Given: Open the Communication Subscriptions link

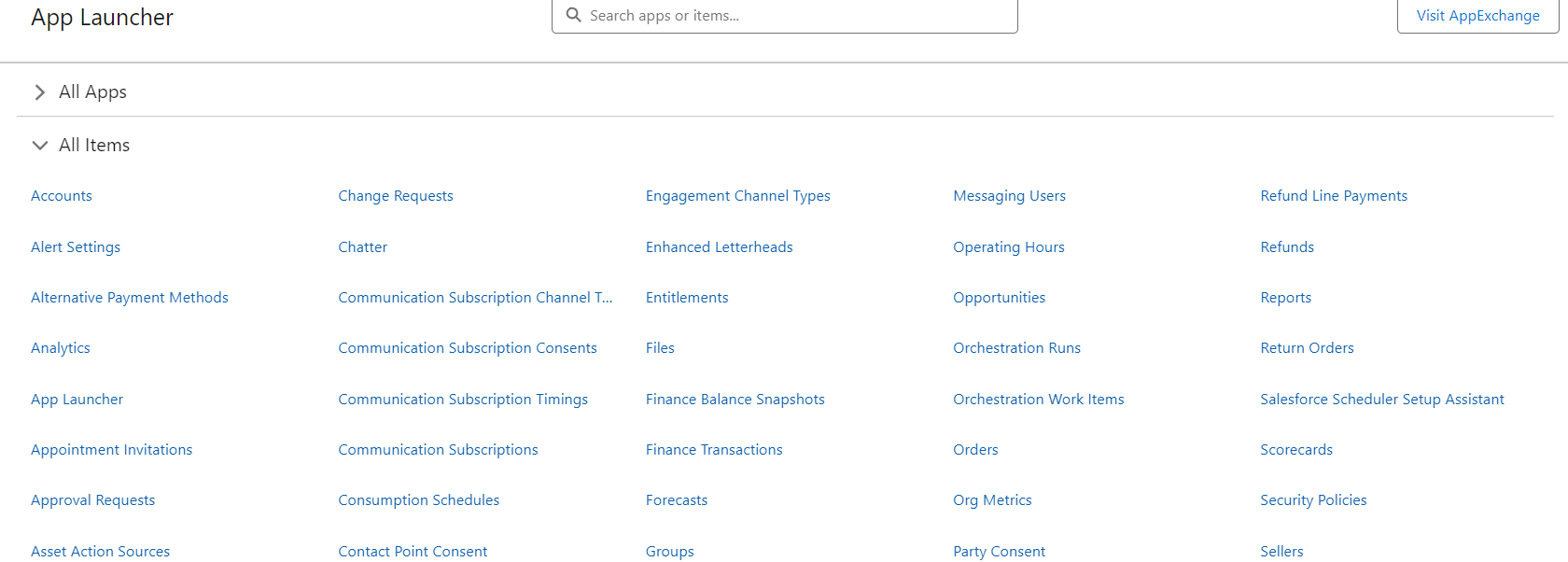Looking at the screenshot, I should point(439,450).
